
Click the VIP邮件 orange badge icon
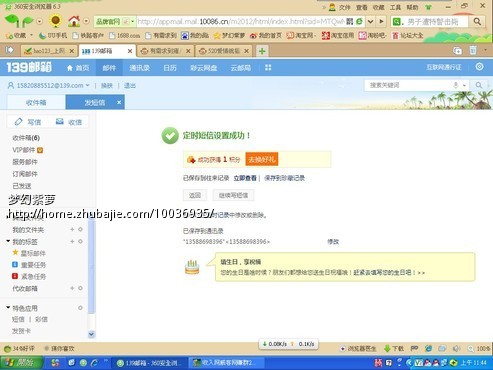point(40,150)
